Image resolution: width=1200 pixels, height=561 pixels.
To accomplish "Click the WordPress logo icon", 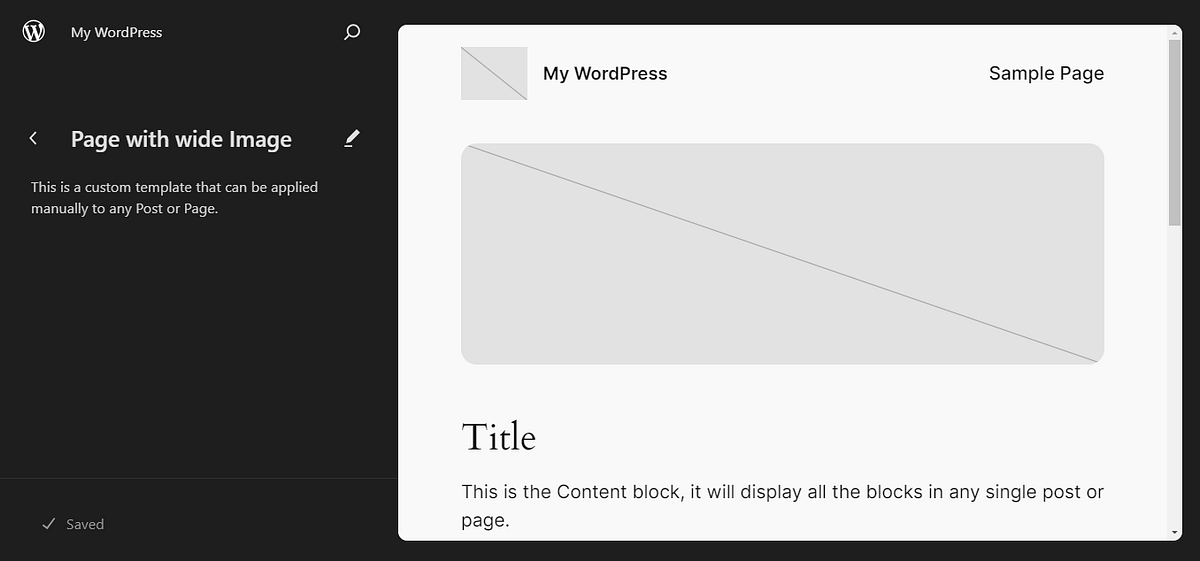I will point(34,32).
